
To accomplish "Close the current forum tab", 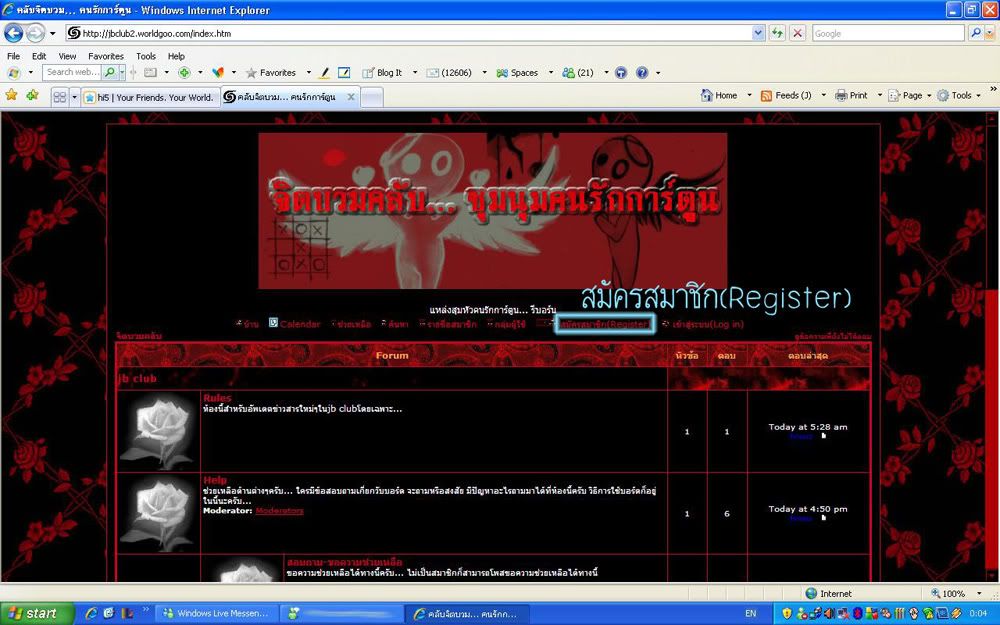I will pyautogui.click(x=351, y=97).
